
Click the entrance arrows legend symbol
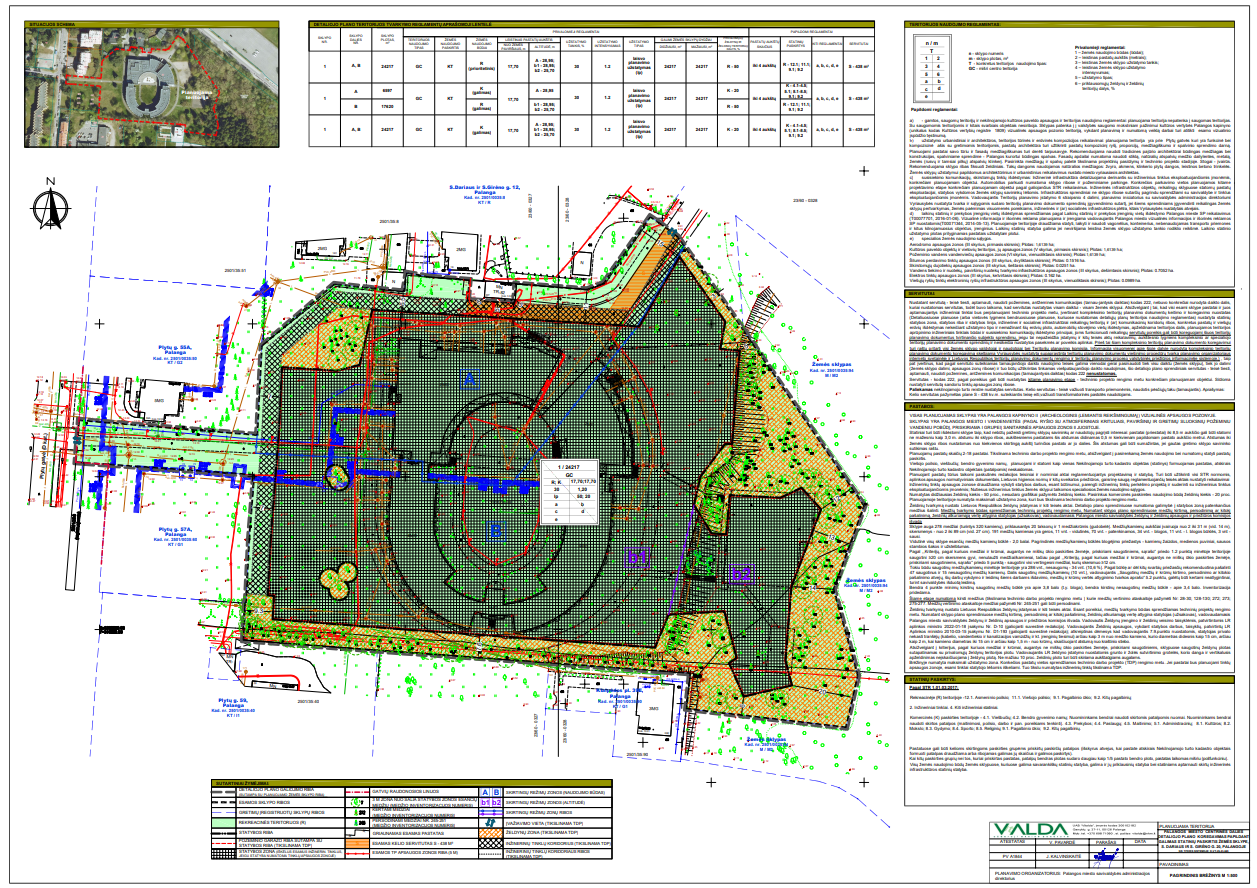pyautogui.click(x=490, y=822)
